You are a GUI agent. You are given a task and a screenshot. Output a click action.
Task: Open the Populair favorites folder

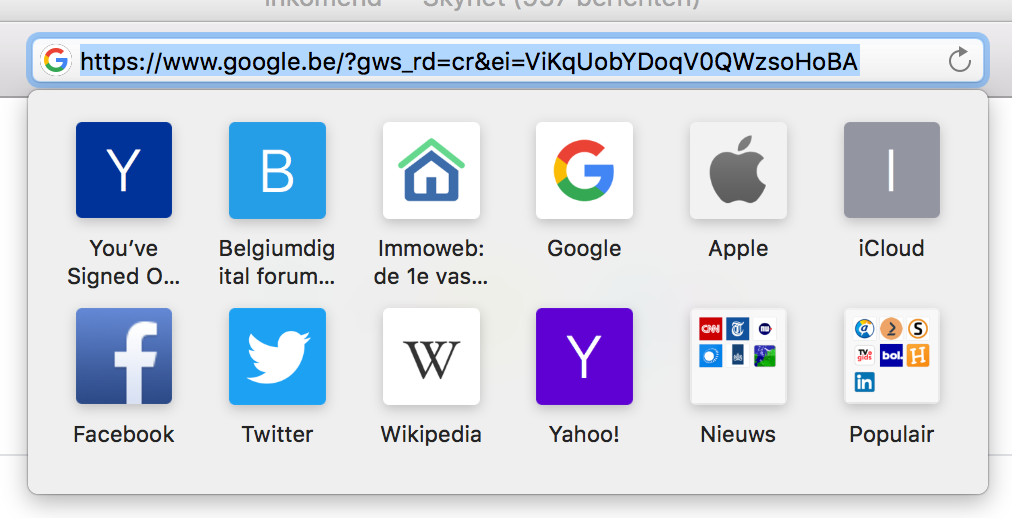click(892, 356)
